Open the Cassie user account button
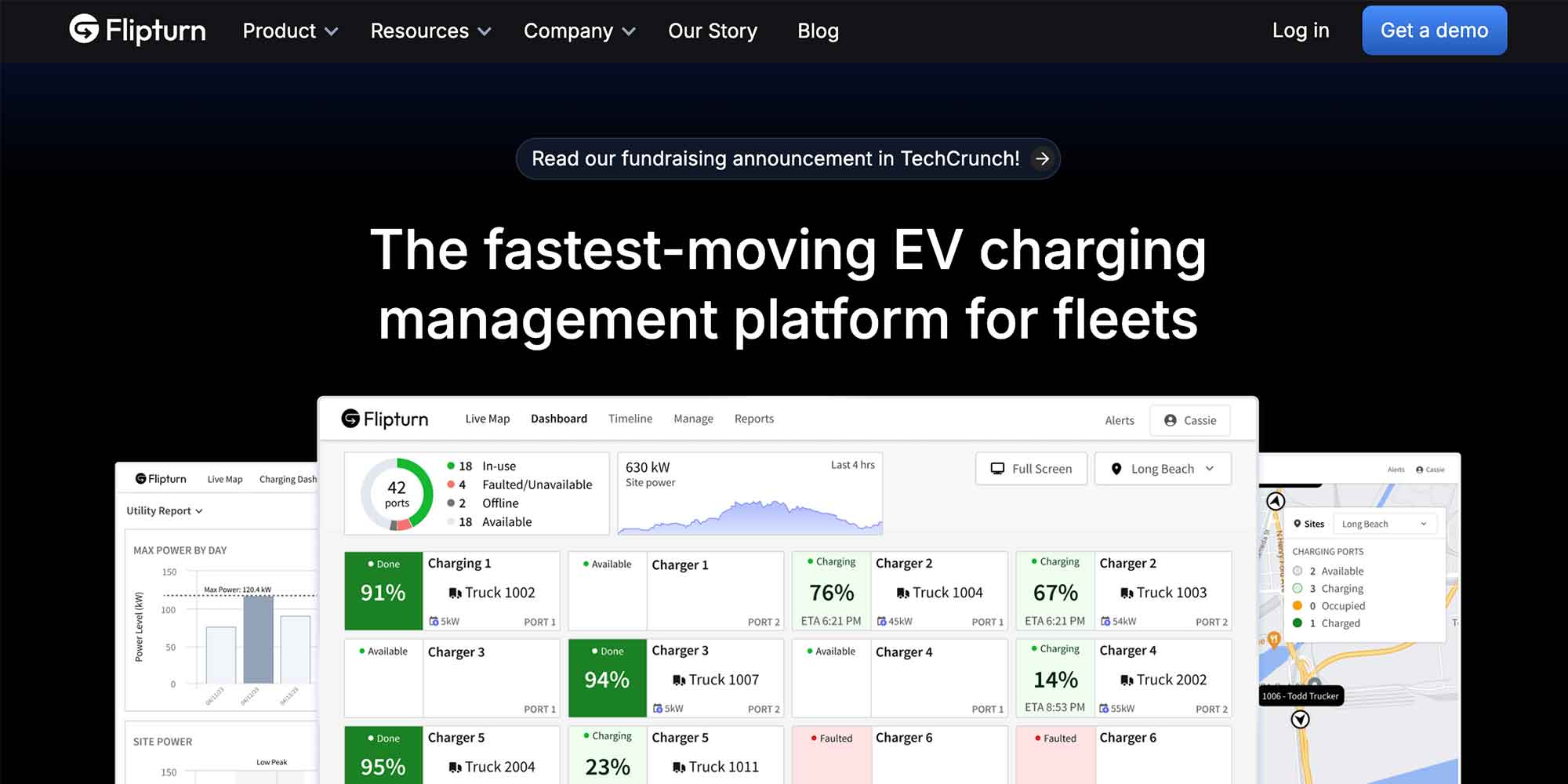Image resolution: width=1568 pixels, height=784 pixels. coord(1190,420)
